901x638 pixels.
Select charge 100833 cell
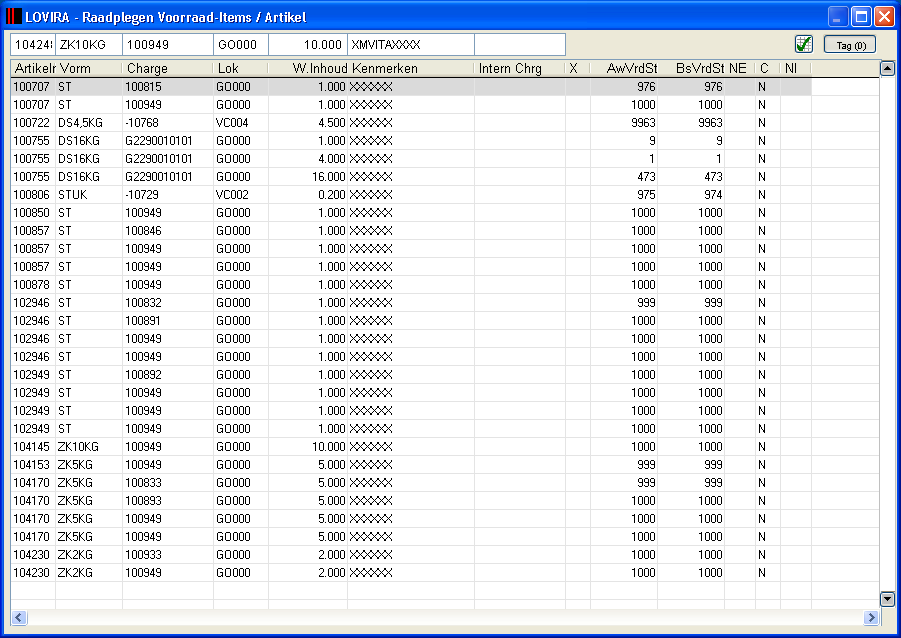(168, 483)
